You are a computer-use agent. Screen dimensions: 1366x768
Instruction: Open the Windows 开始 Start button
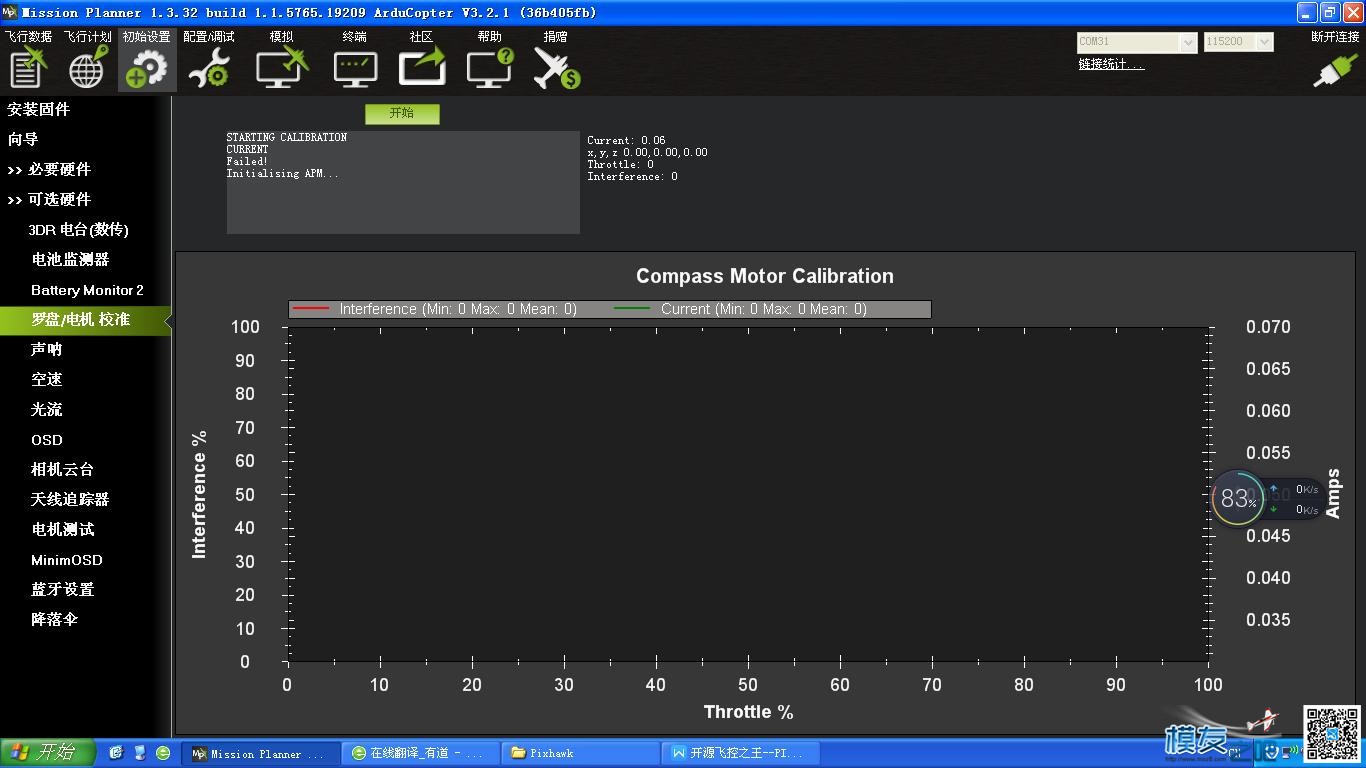coord(47,752)
